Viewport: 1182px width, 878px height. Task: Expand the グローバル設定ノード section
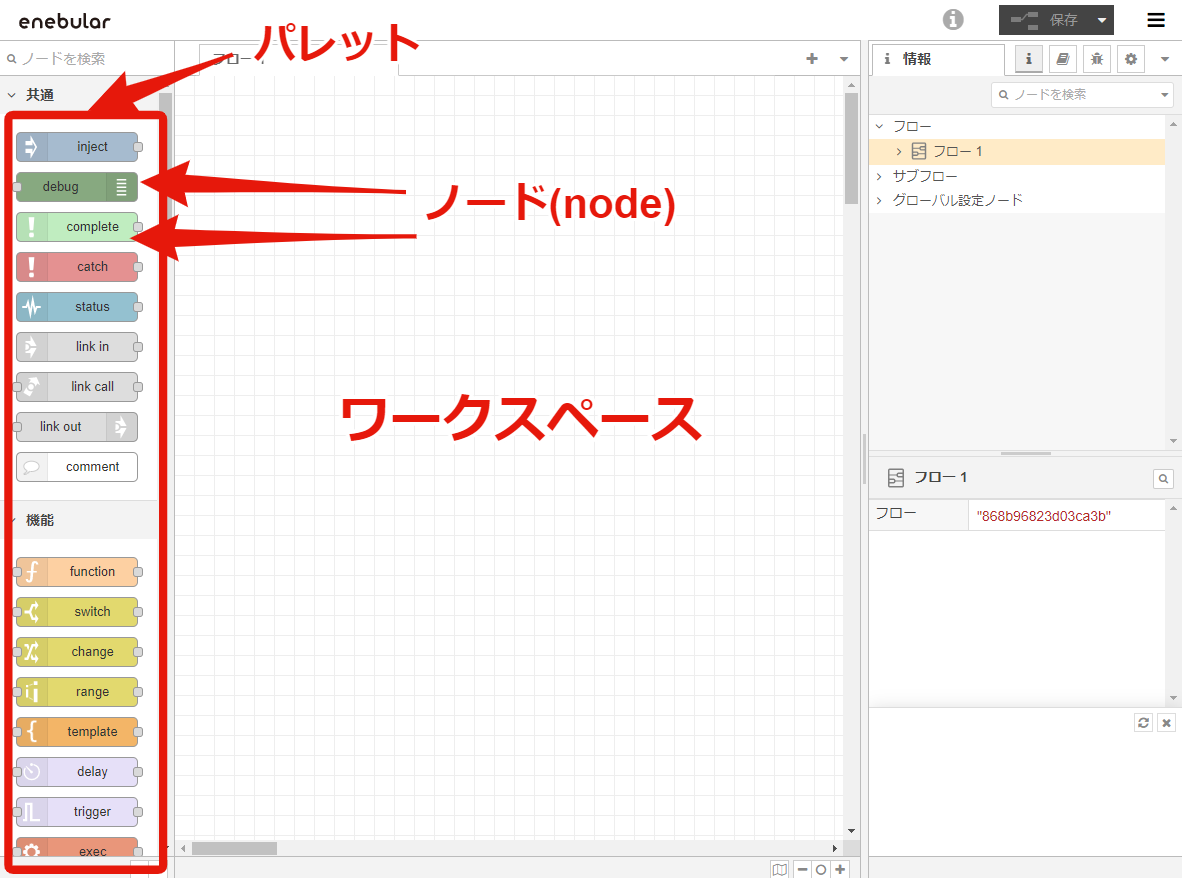click(879, 200)
